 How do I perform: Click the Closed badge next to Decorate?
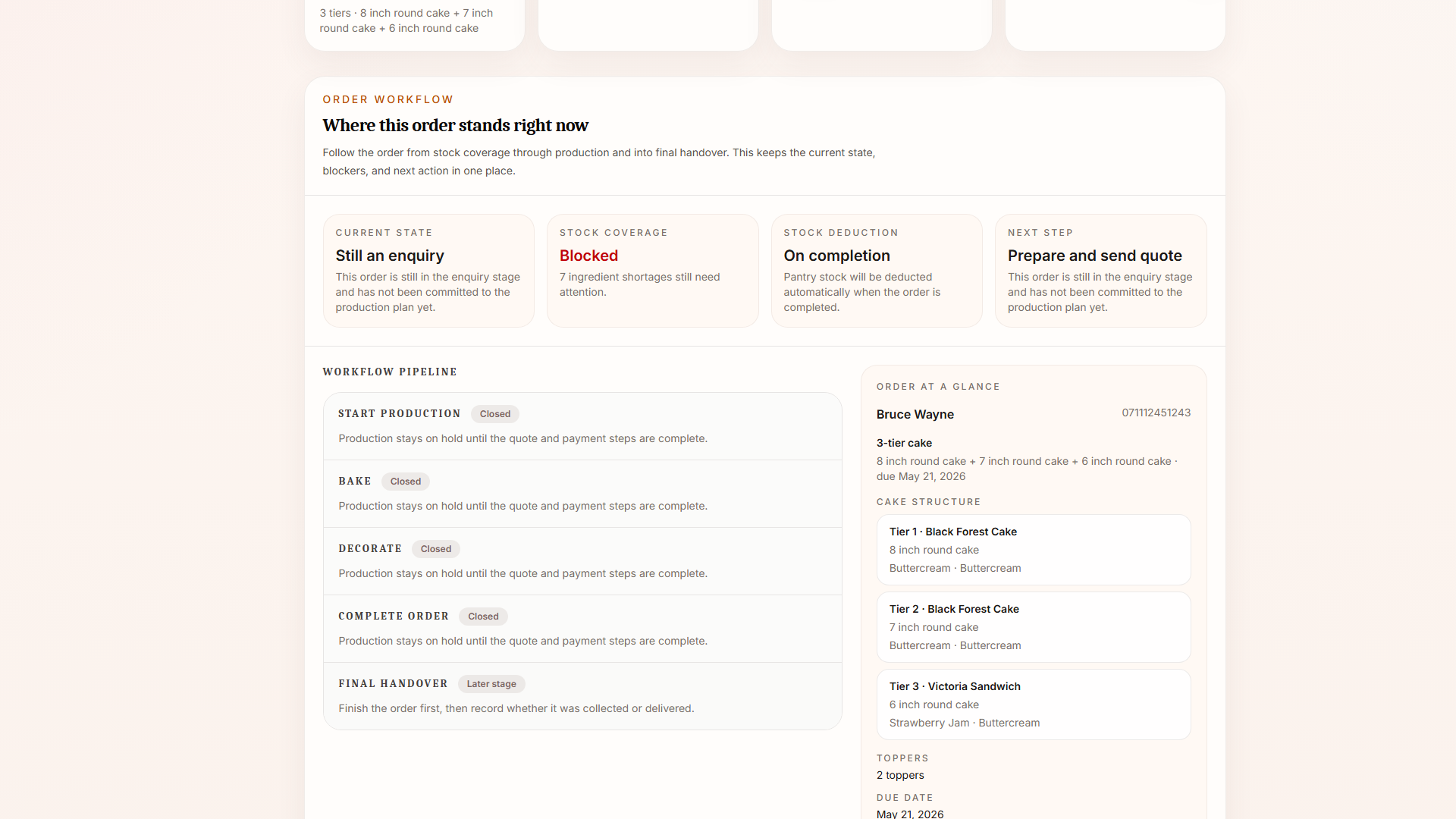point(436,549)
